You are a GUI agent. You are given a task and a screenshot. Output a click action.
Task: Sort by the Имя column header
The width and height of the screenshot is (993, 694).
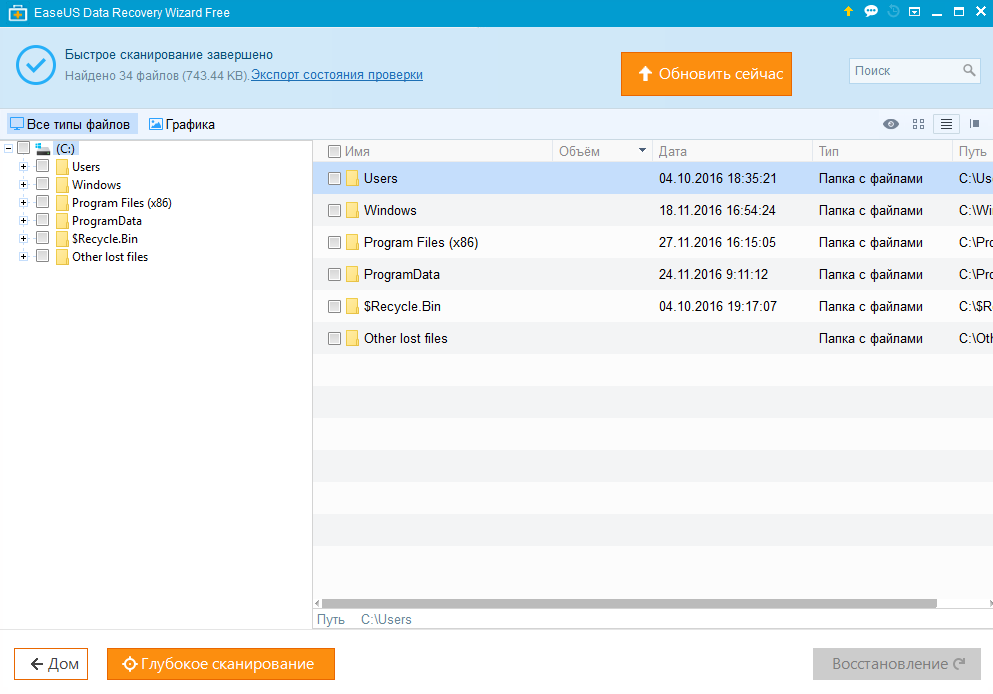click(357, 151)
